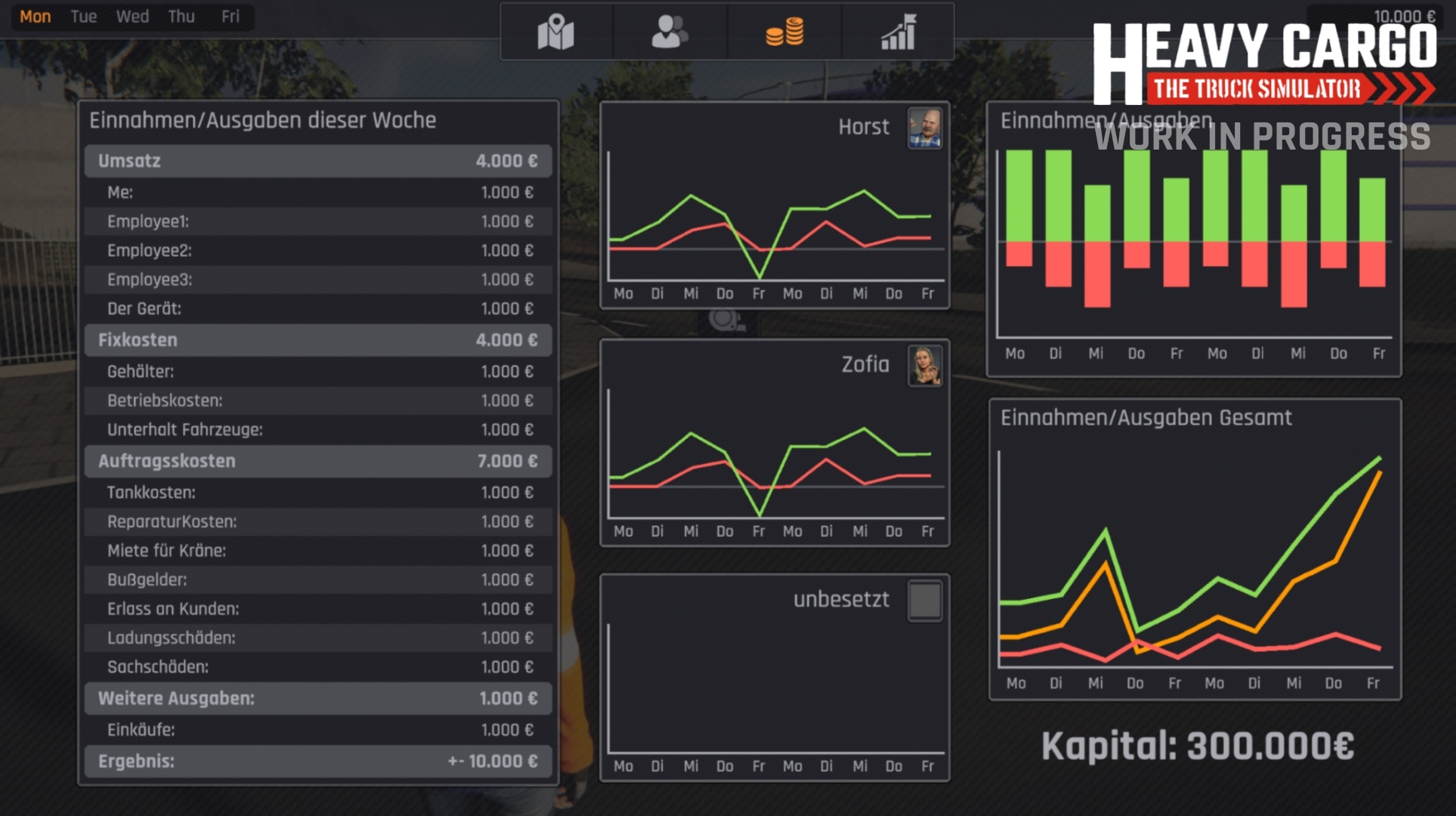Expand the Weitere Ausgaben header row
Screen dimensions: 1456x816
318,698
